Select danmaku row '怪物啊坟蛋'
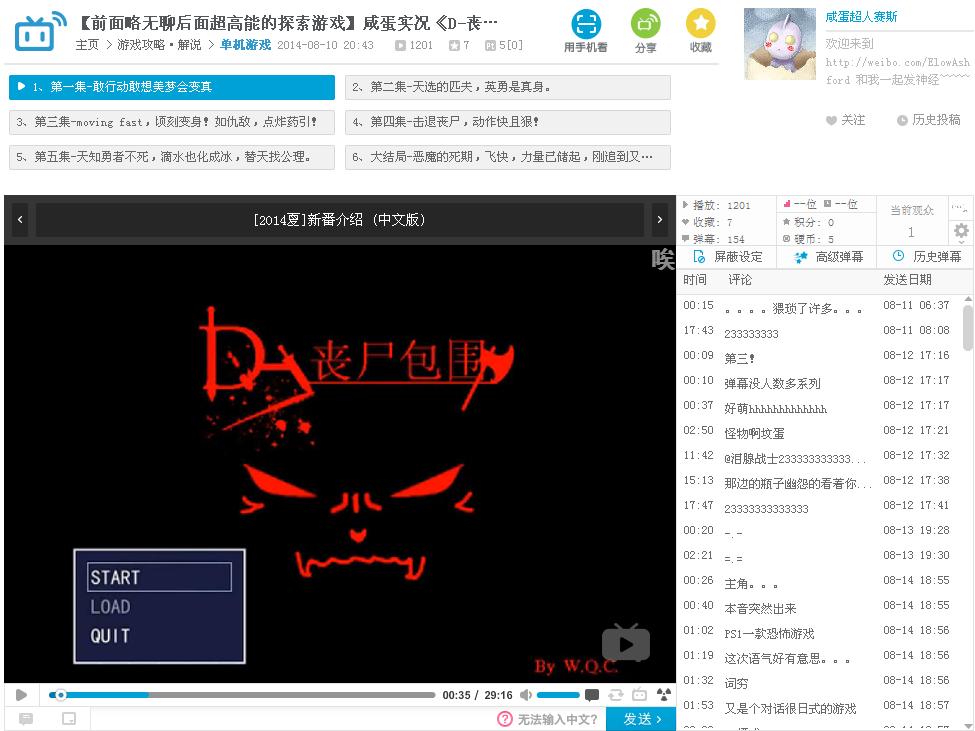975x731 pixels. coord(820,431)
